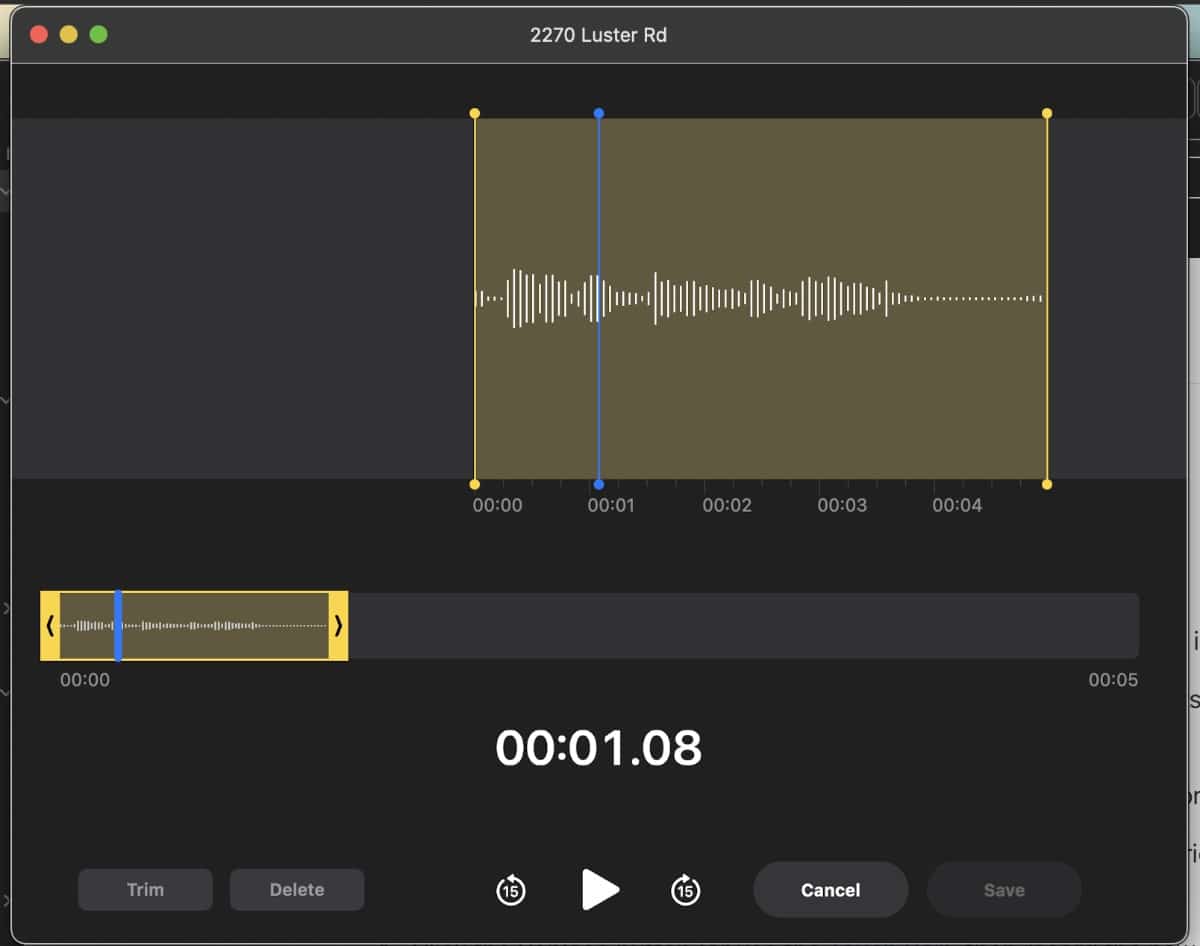
Task: Skip forward 15 seconds
Action: tap(685, 889)
